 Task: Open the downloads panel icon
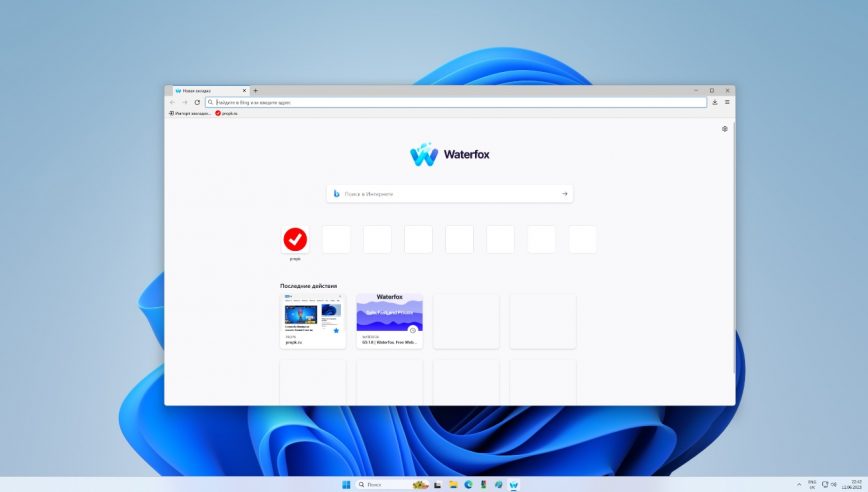(715, 102)
